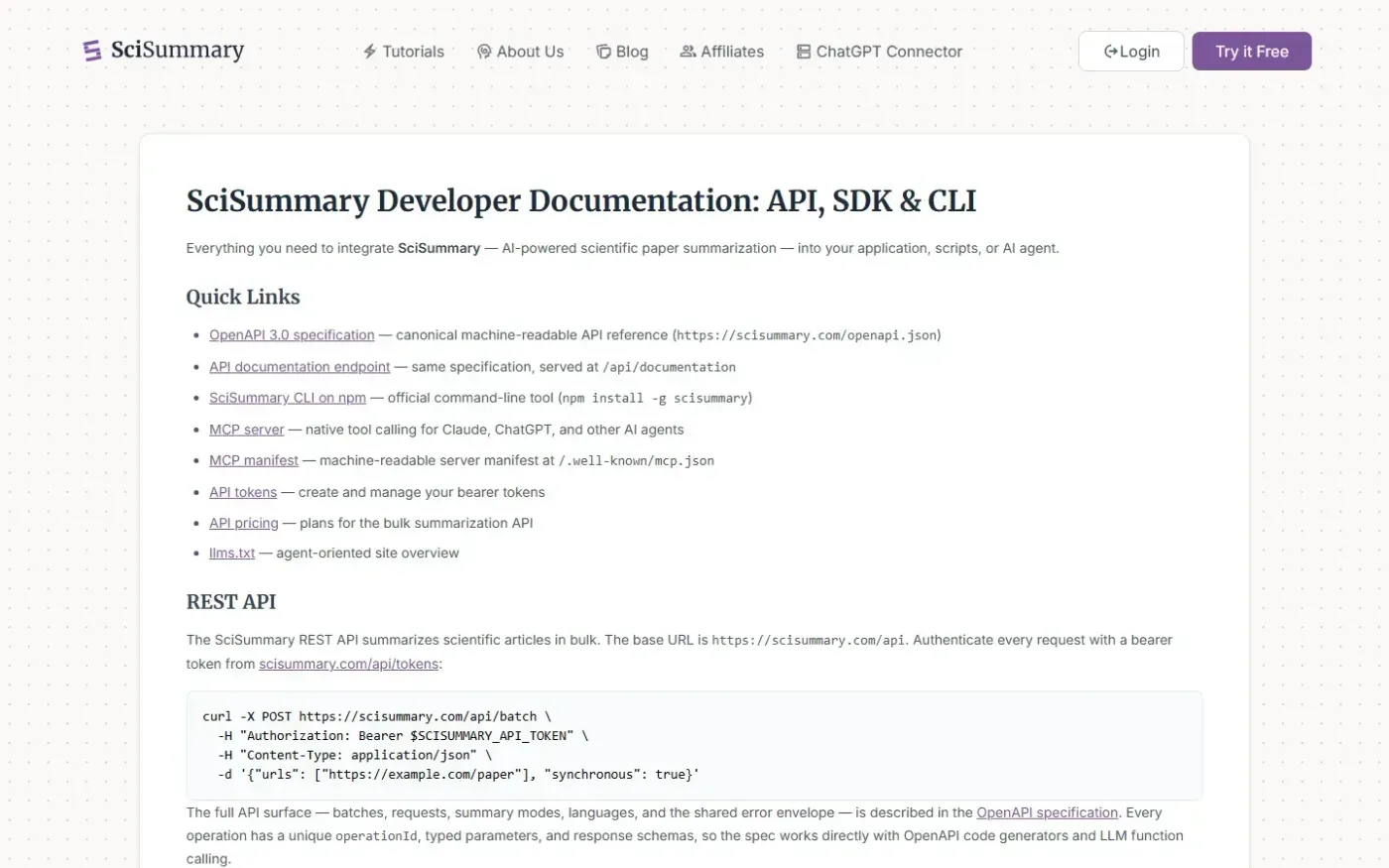Click the bold SciSummary word in intro
Viewport: 1389px width, 868px height.
(439, 248)
